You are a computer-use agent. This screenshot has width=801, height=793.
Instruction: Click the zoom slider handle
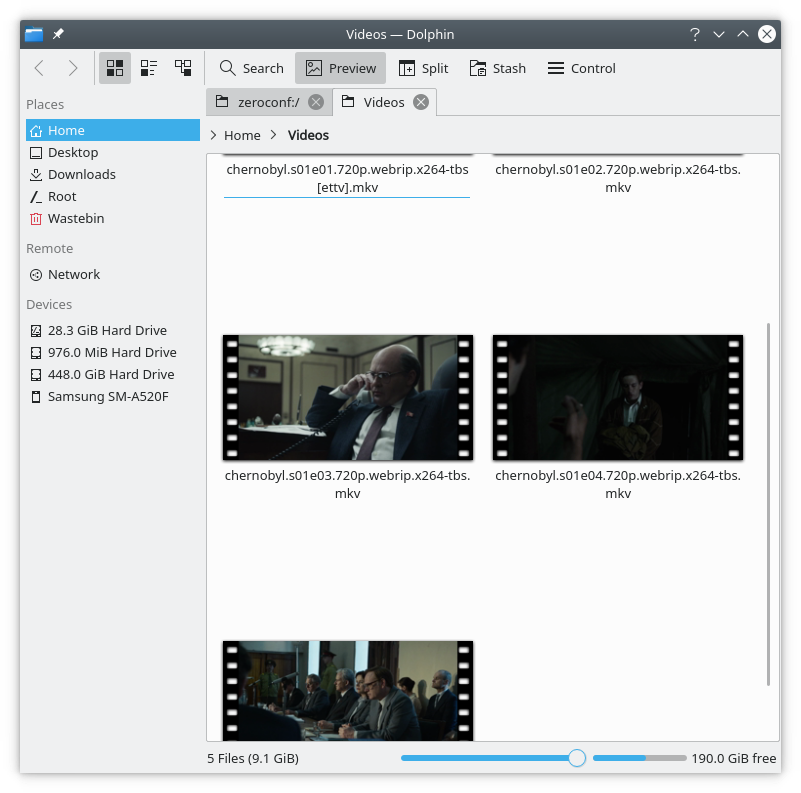[x=577, y=758]
